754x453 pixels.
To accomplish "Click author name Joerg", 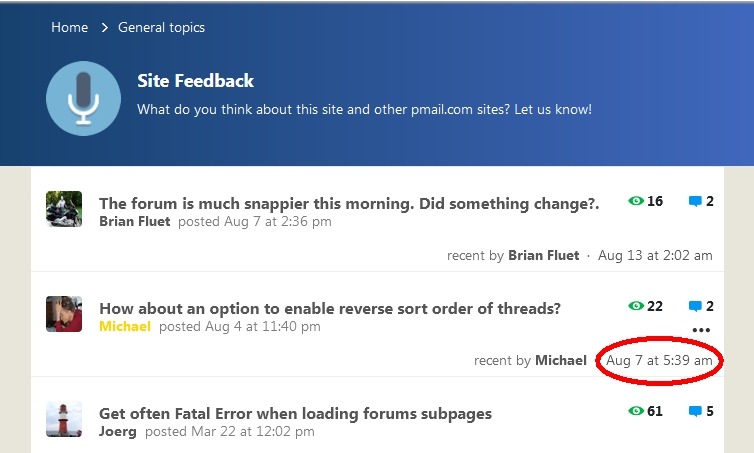I will pyautogui.click(x=118, y=431).
